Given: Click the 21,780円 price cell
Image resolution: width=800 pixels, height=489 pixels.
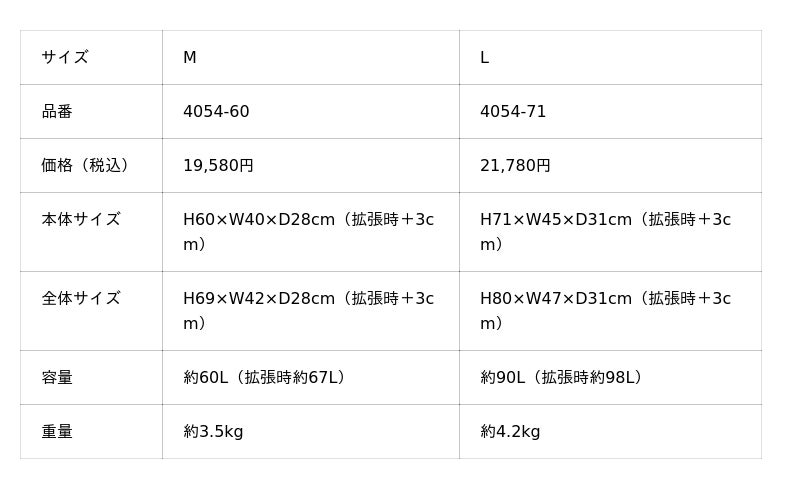Looking at the screenshot, I should tap(515, 166).
